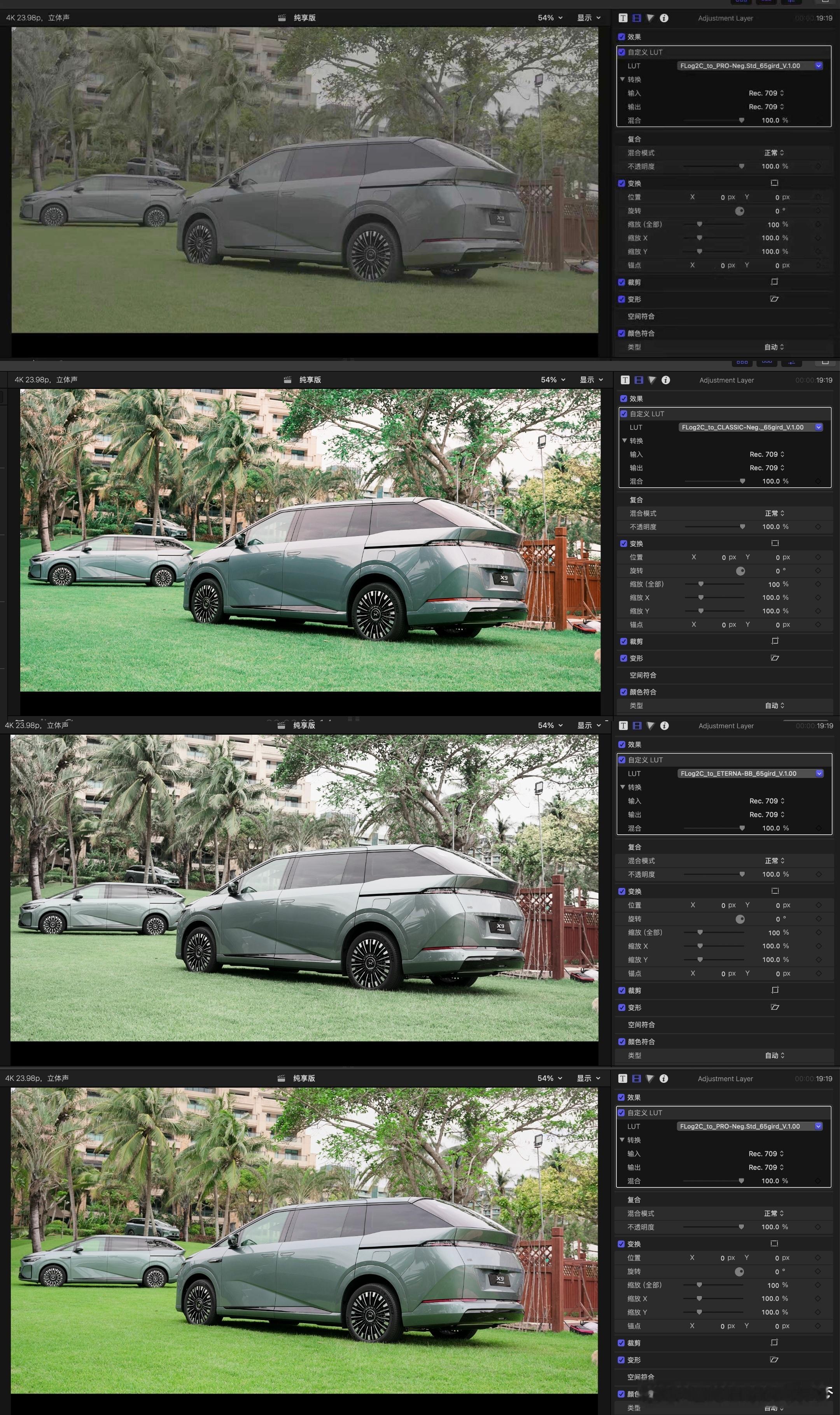This screenshot has width=840, height=1415.
Task: Open 54% zoom menu above ETERNA-BB preview
Action: [x=550, y=725]
